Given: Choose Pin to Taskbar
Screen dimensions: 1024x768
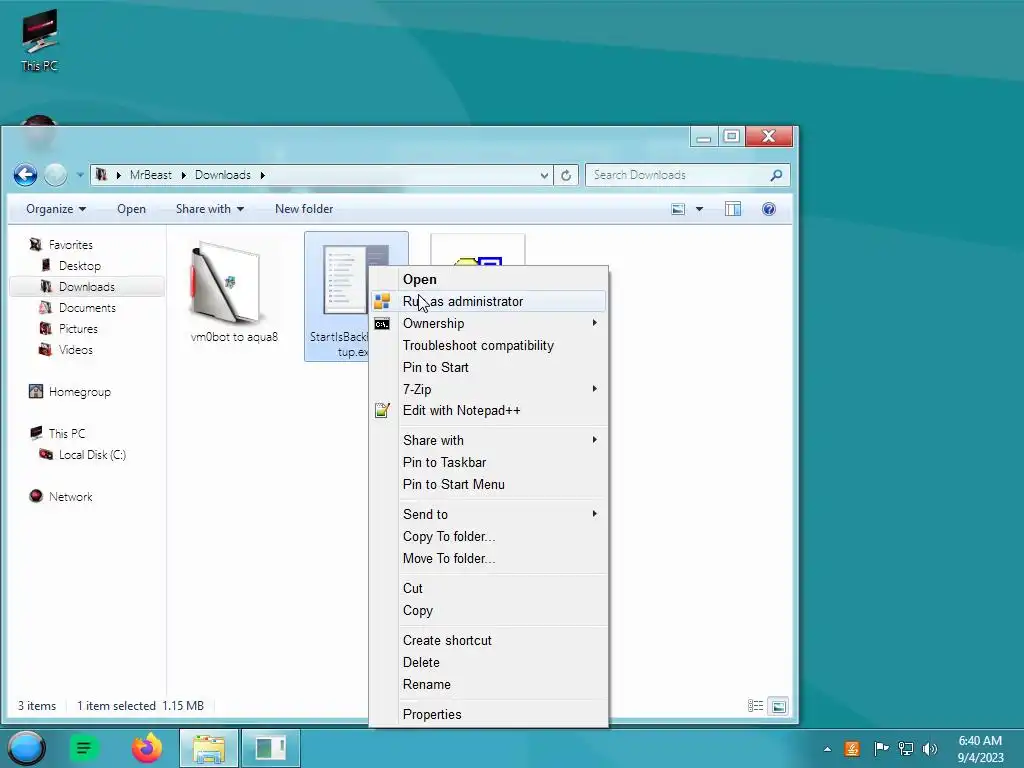Looking at the screenshot, I should (488, 462).
